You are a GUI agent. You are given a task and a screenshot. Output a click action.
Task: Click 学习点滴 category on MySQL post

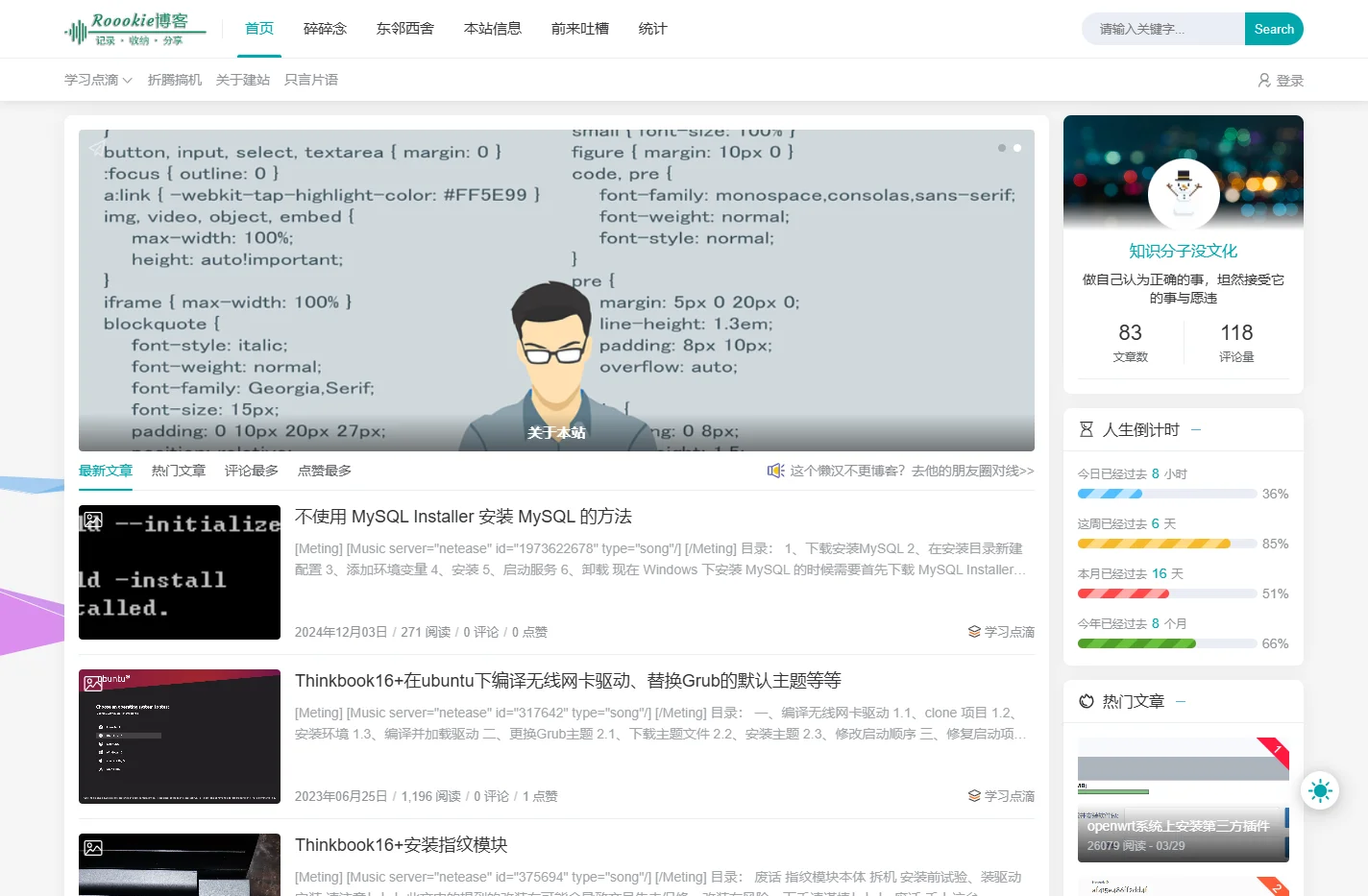[x=1010, y=632]
